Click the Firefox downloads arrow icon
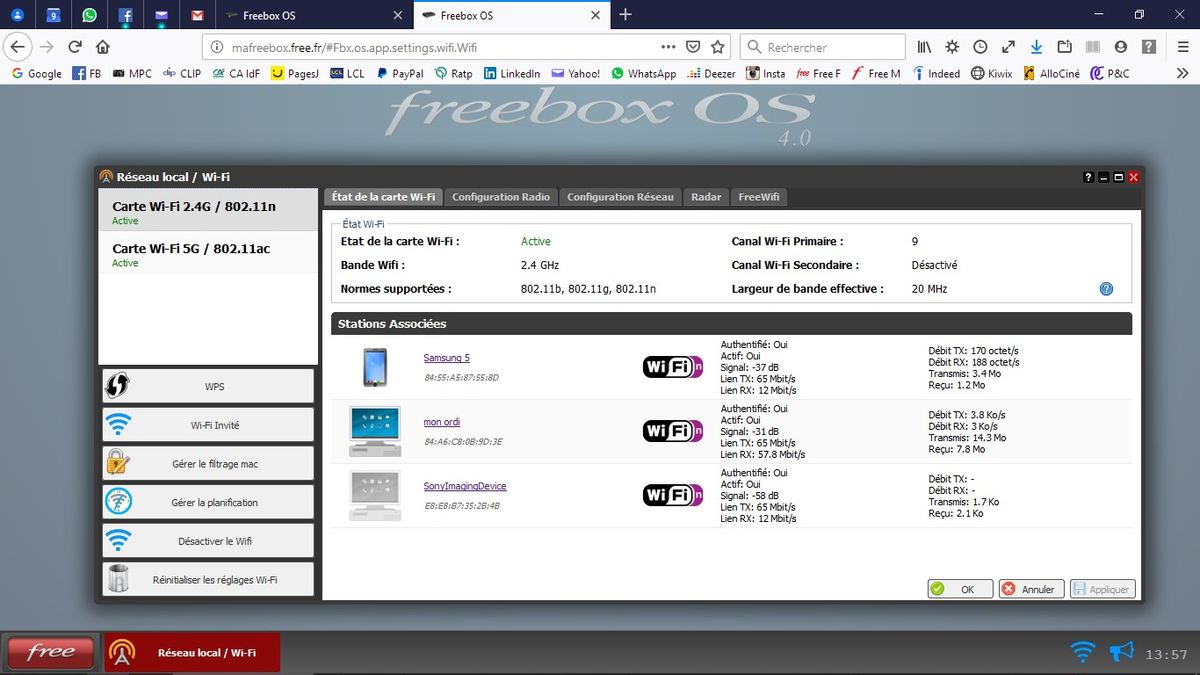 [1035, 46]
